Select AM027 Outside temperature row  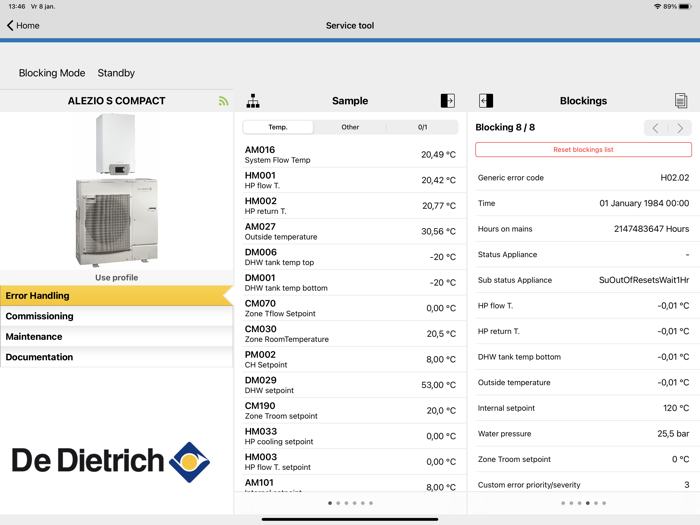click(350, 231)
